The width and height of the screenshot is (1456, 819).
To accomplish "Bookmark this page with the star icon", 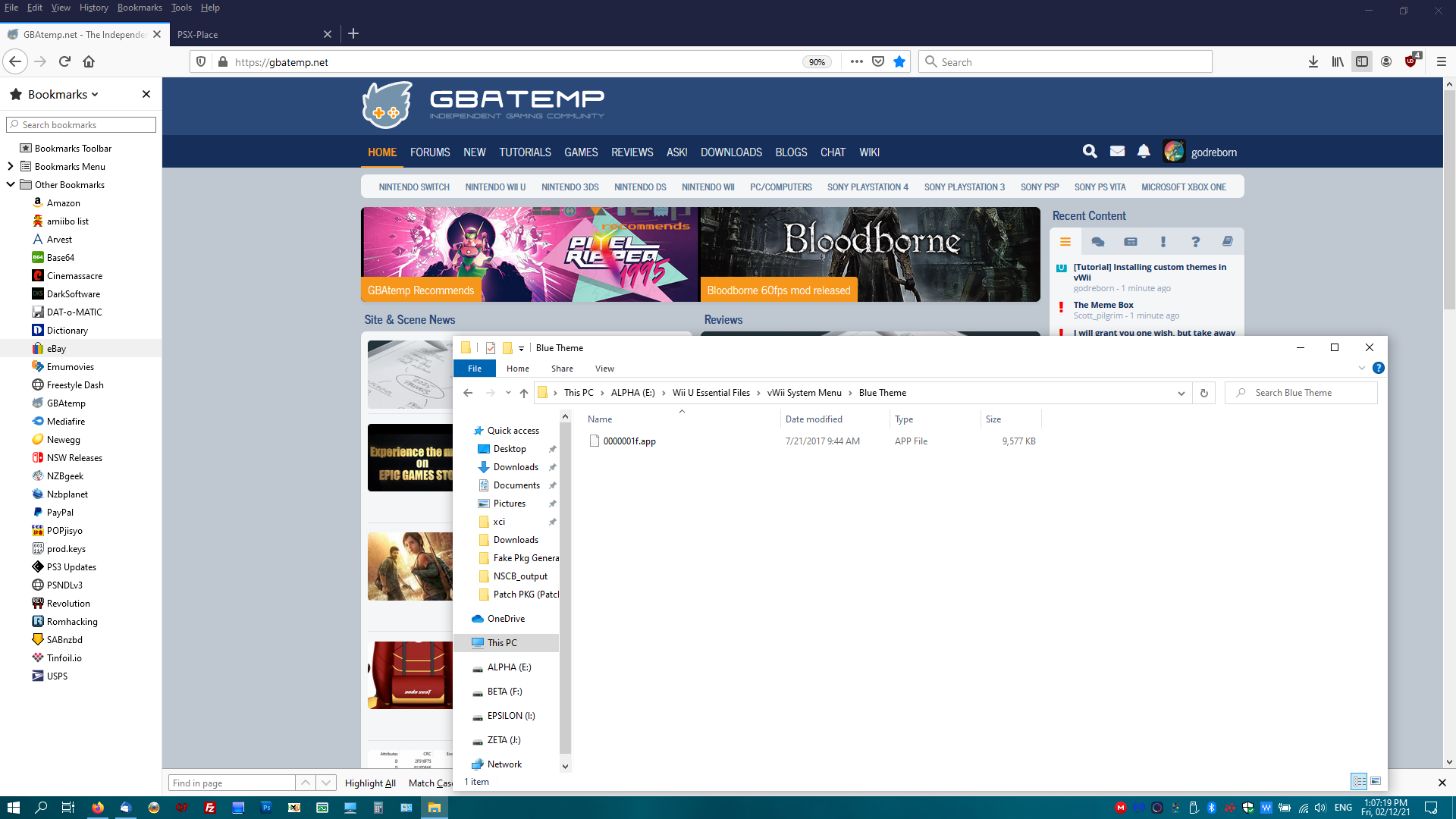I will (x=899, y=61).
